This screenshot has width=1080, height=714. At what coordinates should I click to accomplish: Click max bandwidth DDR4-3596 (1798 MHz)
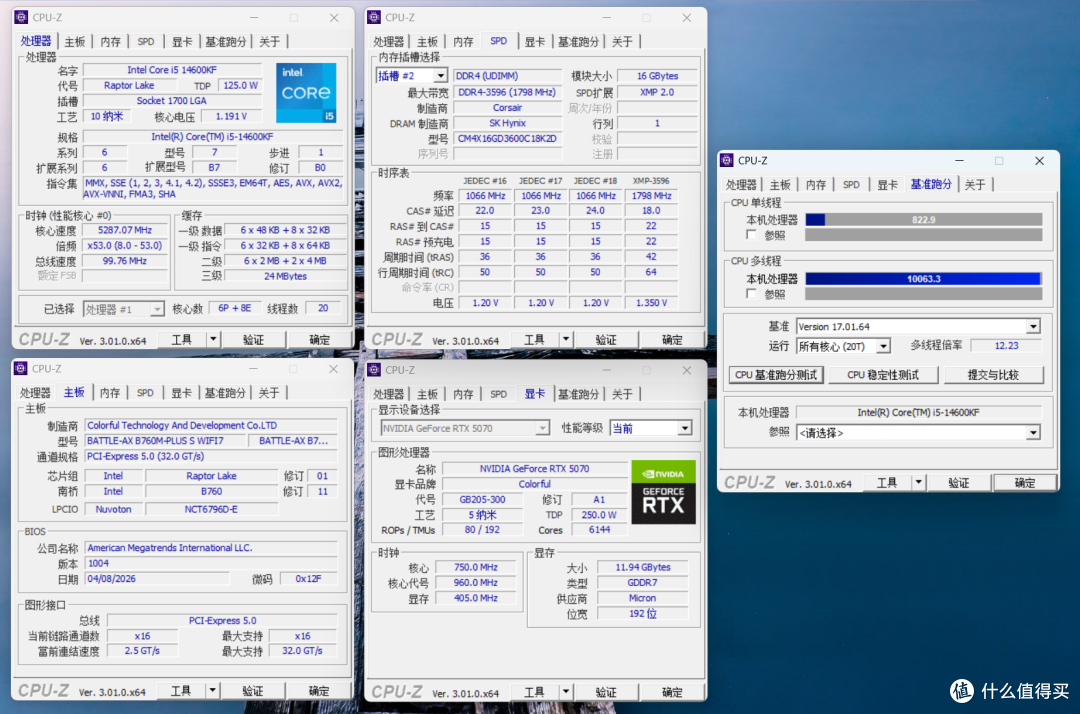click(x=508, y=92)
